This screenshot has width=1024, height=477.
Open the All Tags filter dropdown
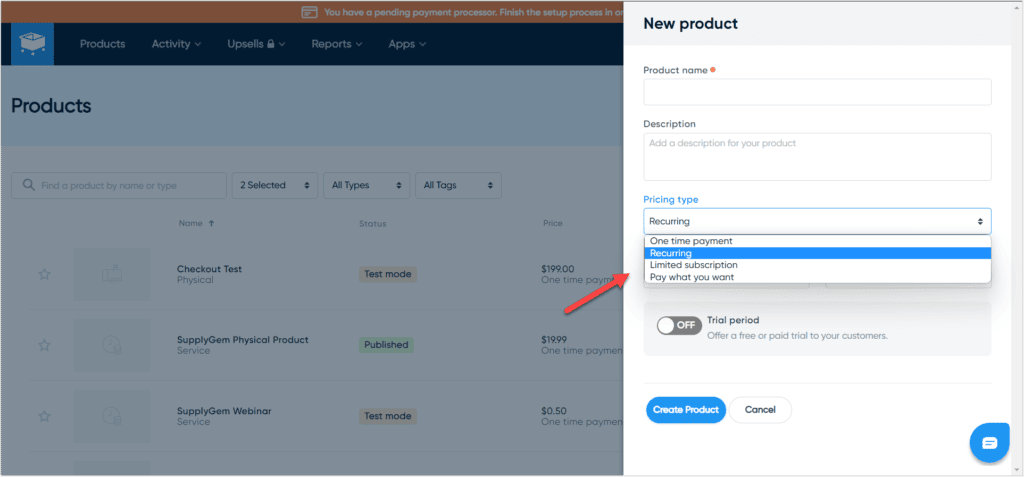click(458, 186)
